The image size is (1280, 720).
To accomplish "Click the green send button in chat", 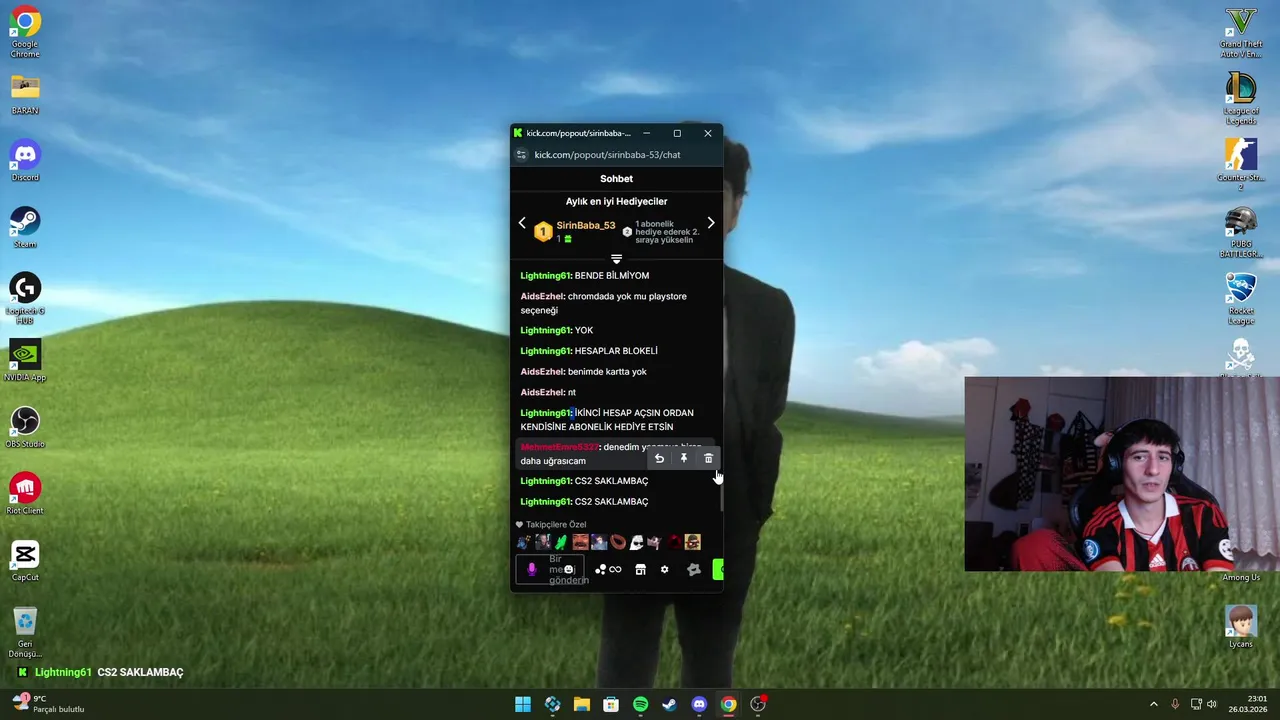I will pyautogui.click(x=718, y=569).
